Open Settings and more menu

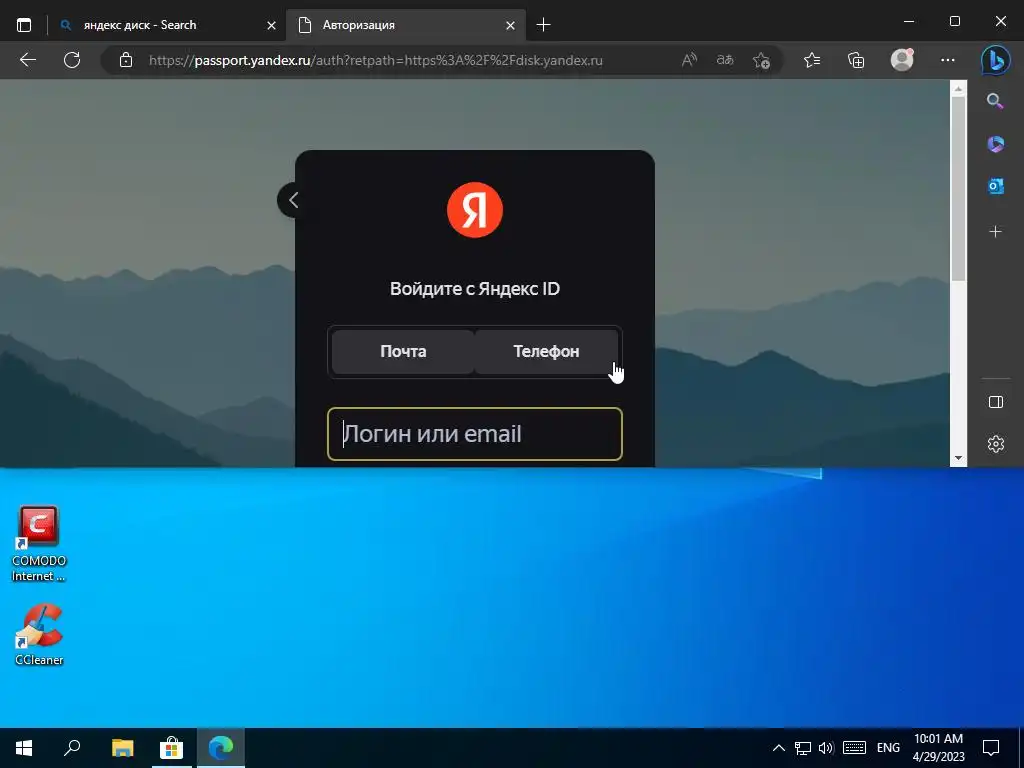(x=948, y=60)
